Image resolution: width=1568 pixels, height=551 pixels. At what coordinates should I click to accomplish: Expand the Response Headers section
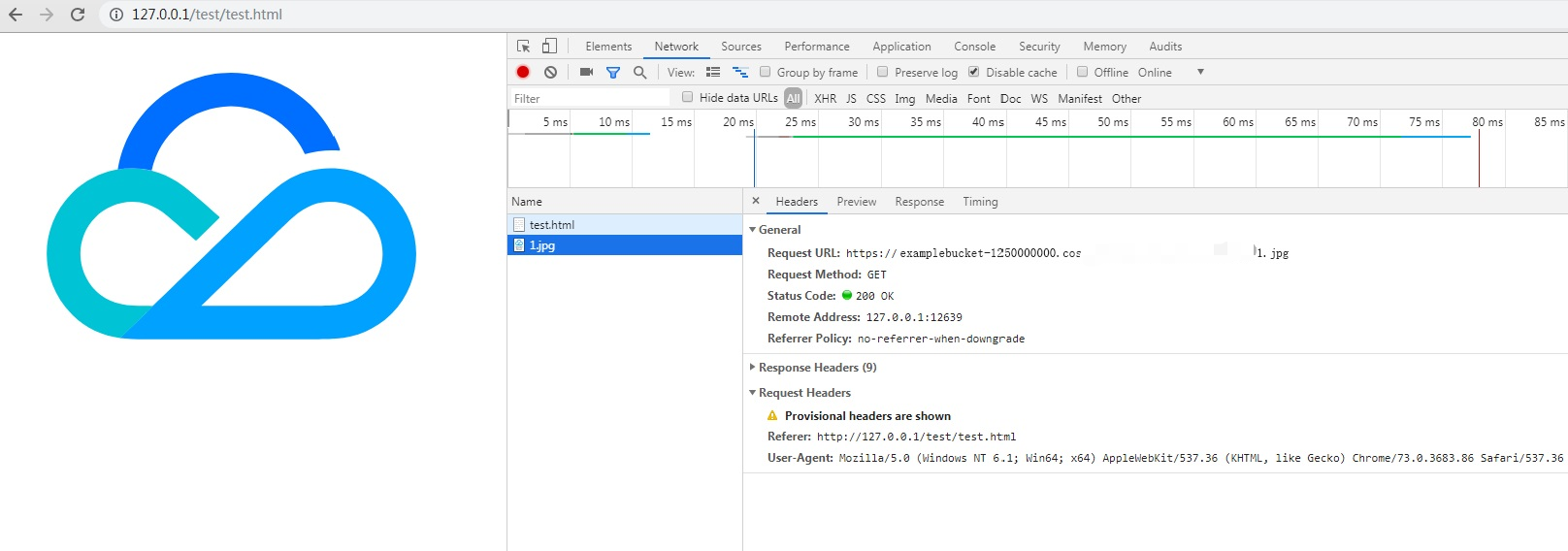click(x=753, y=368)
